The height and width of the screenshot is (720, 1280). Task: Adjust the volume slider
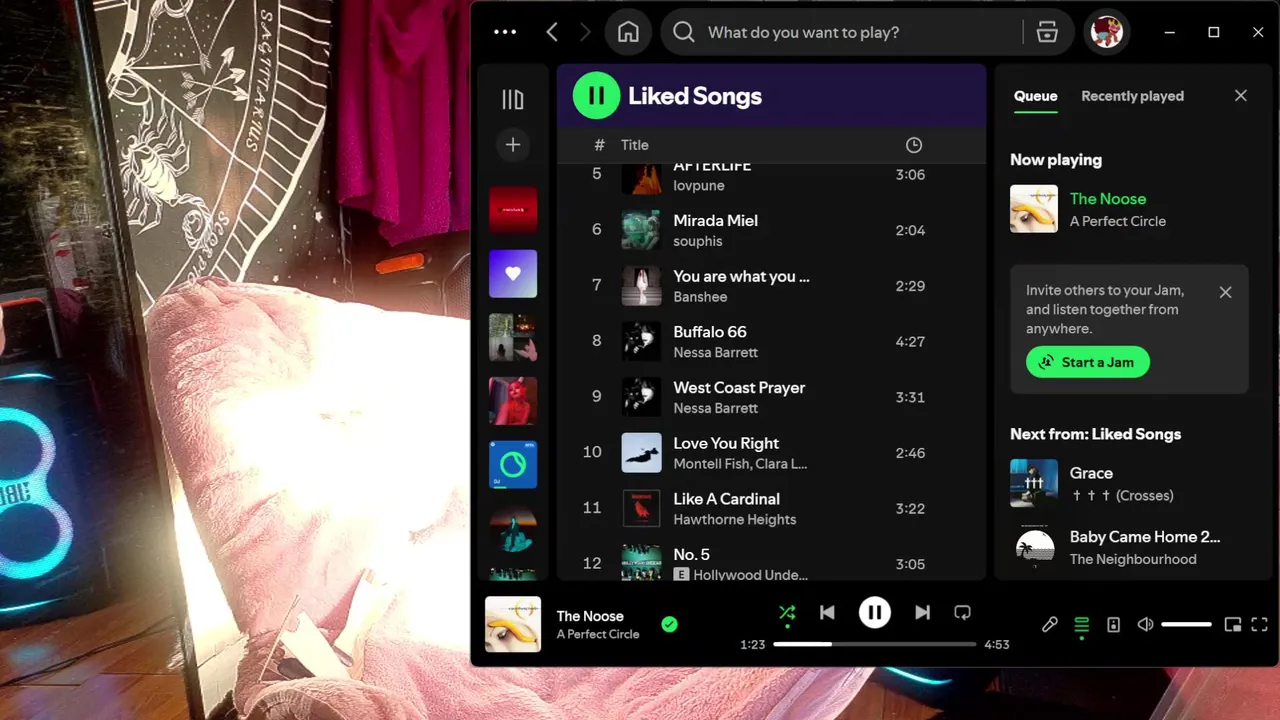(x=1186, y=625)
